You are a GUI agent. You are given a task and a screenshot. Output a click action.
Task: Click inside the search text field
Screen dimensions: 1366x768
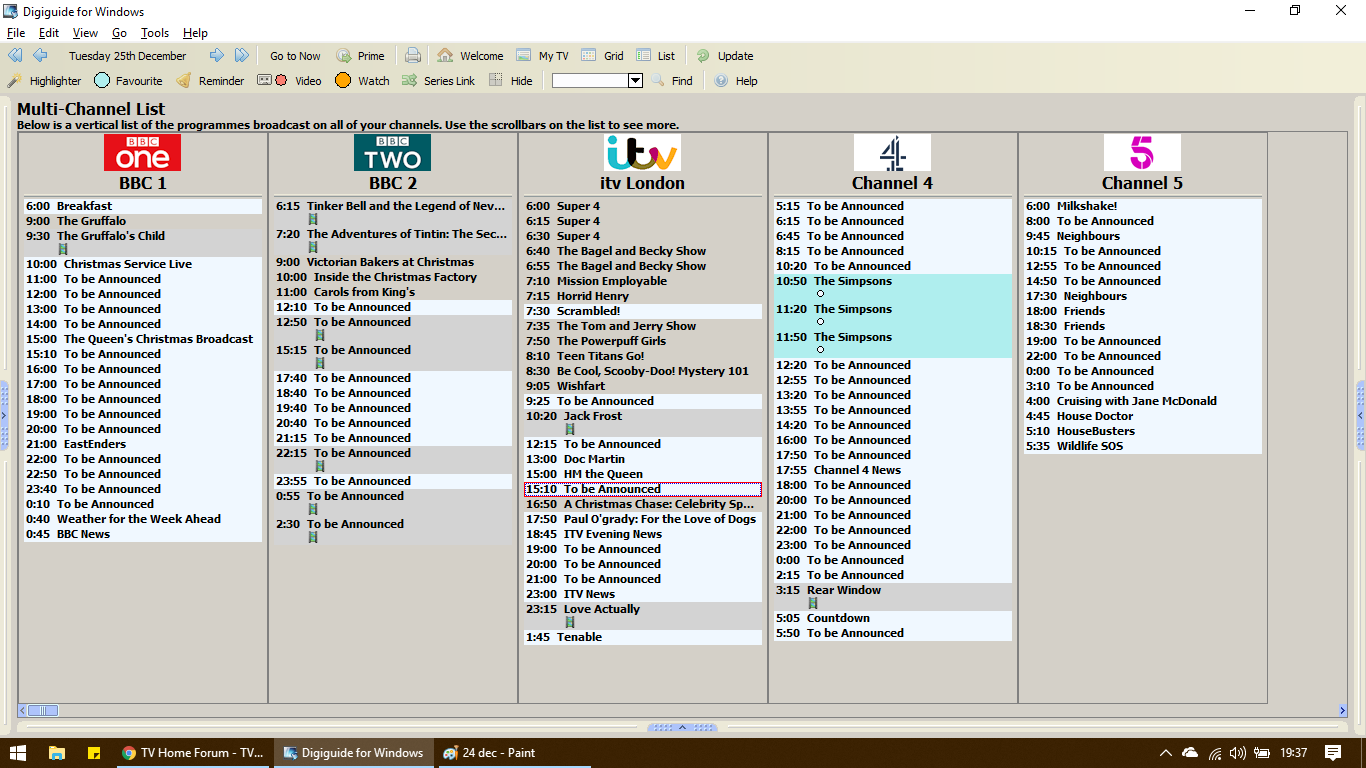tap(590, 81)
